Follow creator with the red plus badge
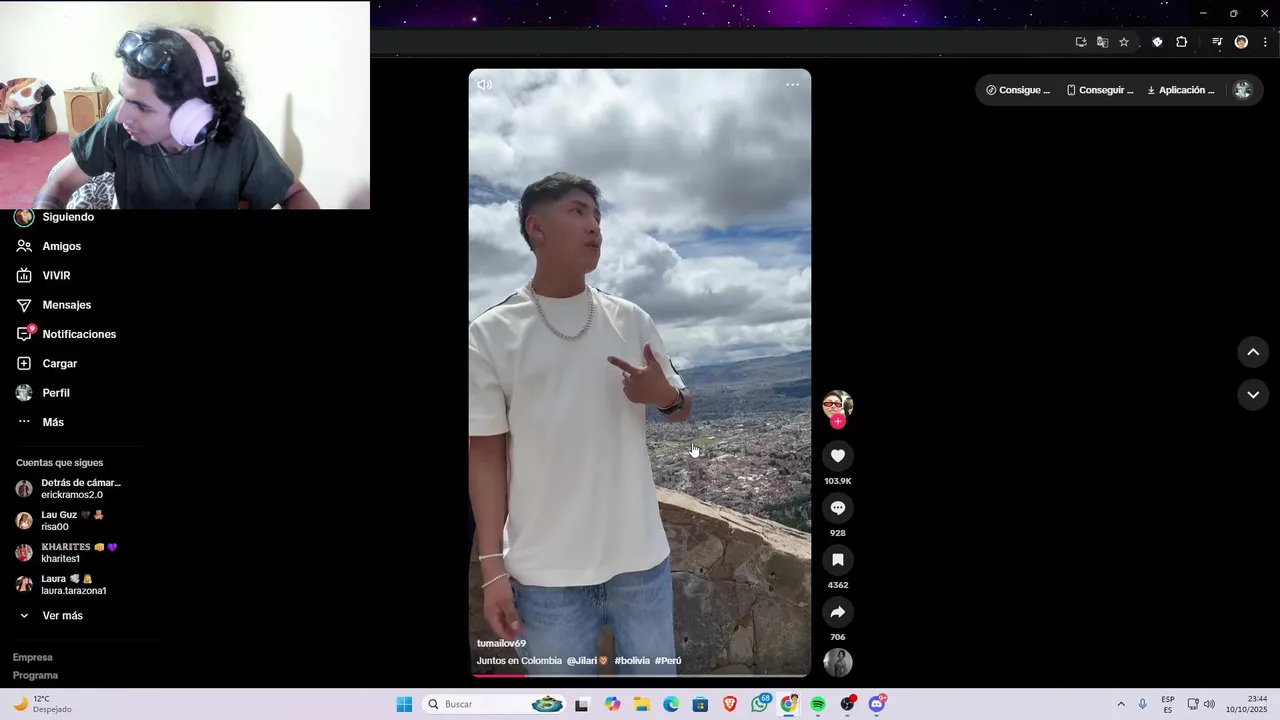 tap(838, 422)
